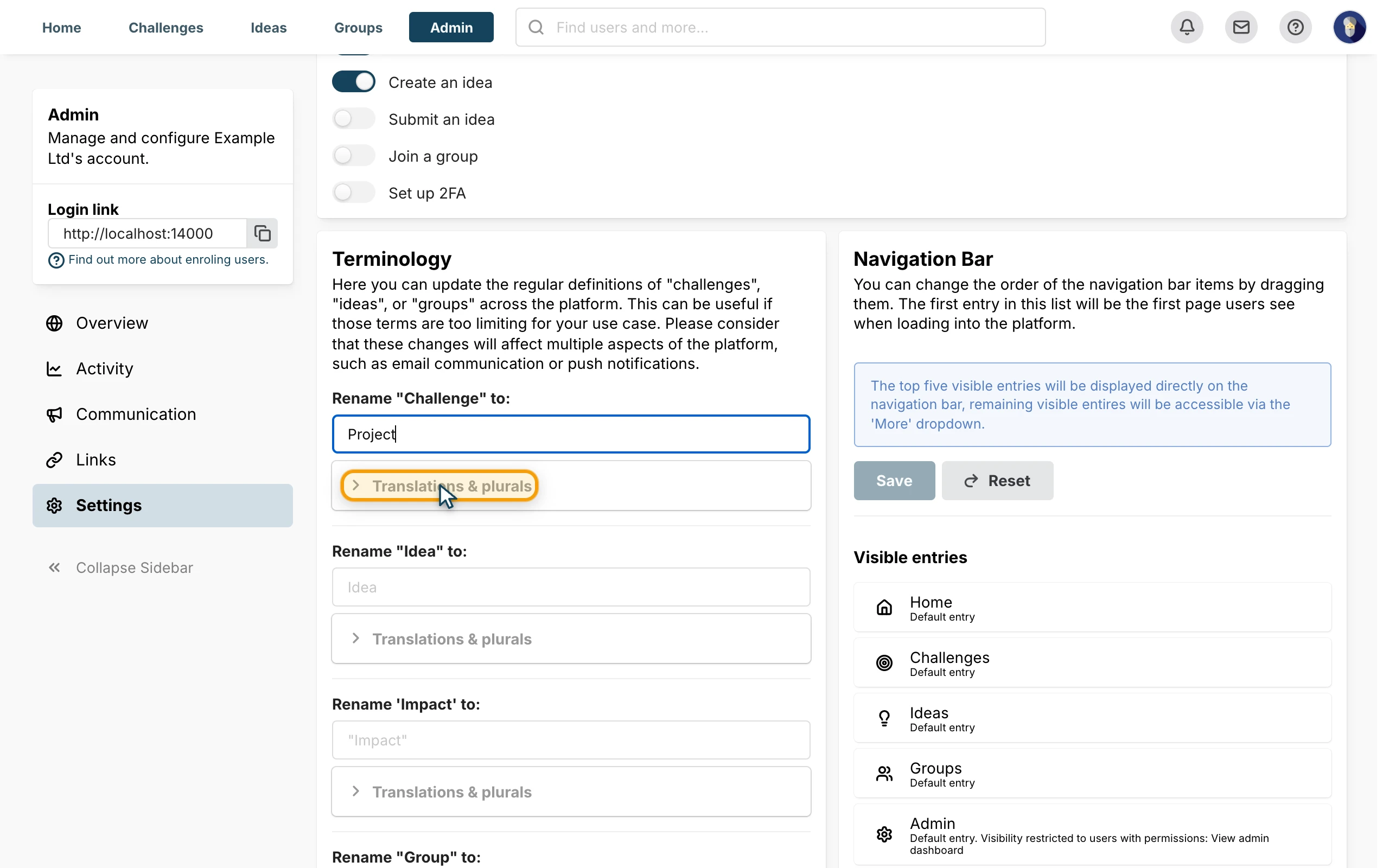Screen dimensions: 1389x868
Task: Focus the Find users search box
Action: tap(781, 27)
